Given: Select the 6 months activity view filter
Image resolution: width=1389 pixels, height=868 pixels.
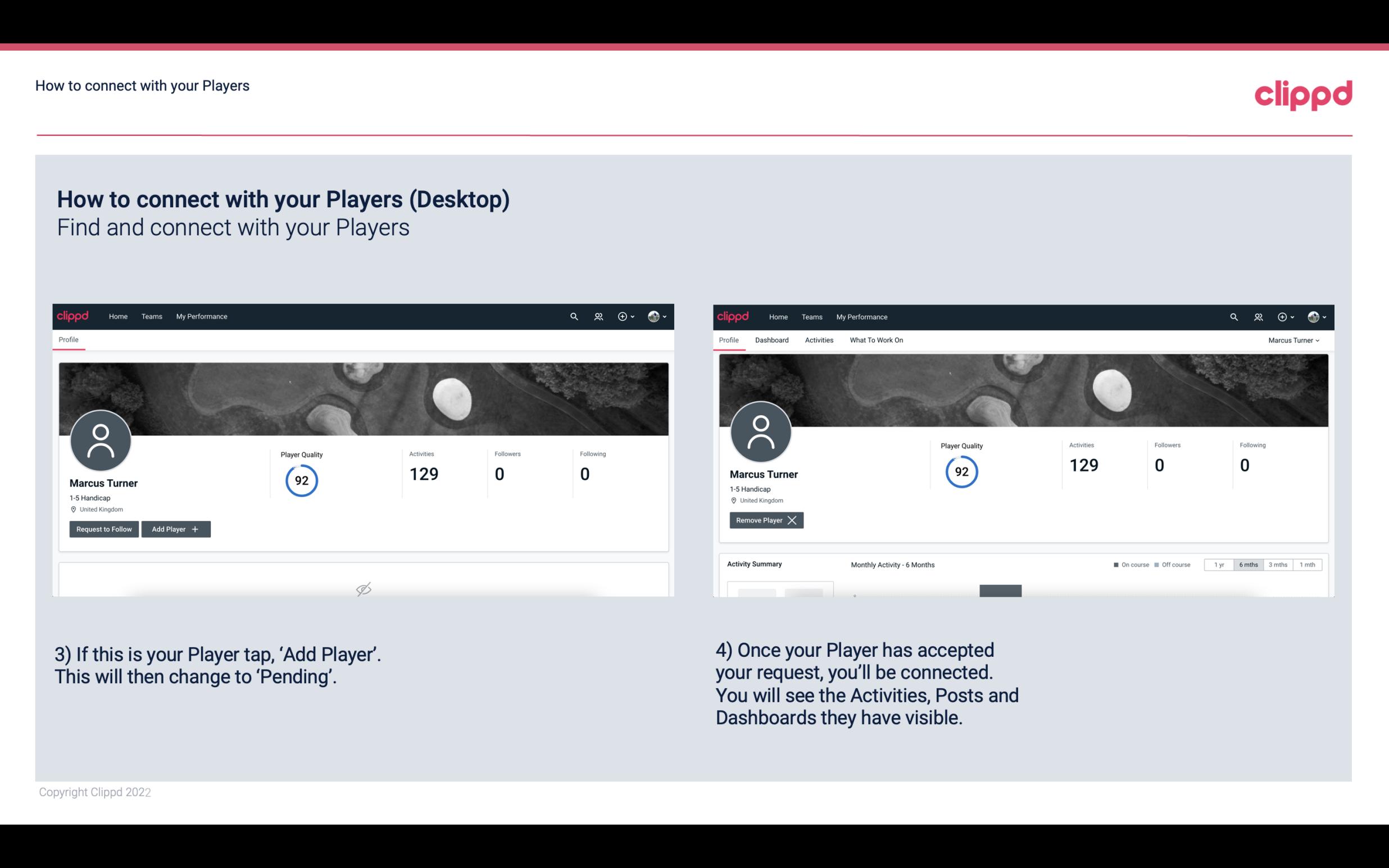Looking at the screenshot, I should pos(1248,564).
